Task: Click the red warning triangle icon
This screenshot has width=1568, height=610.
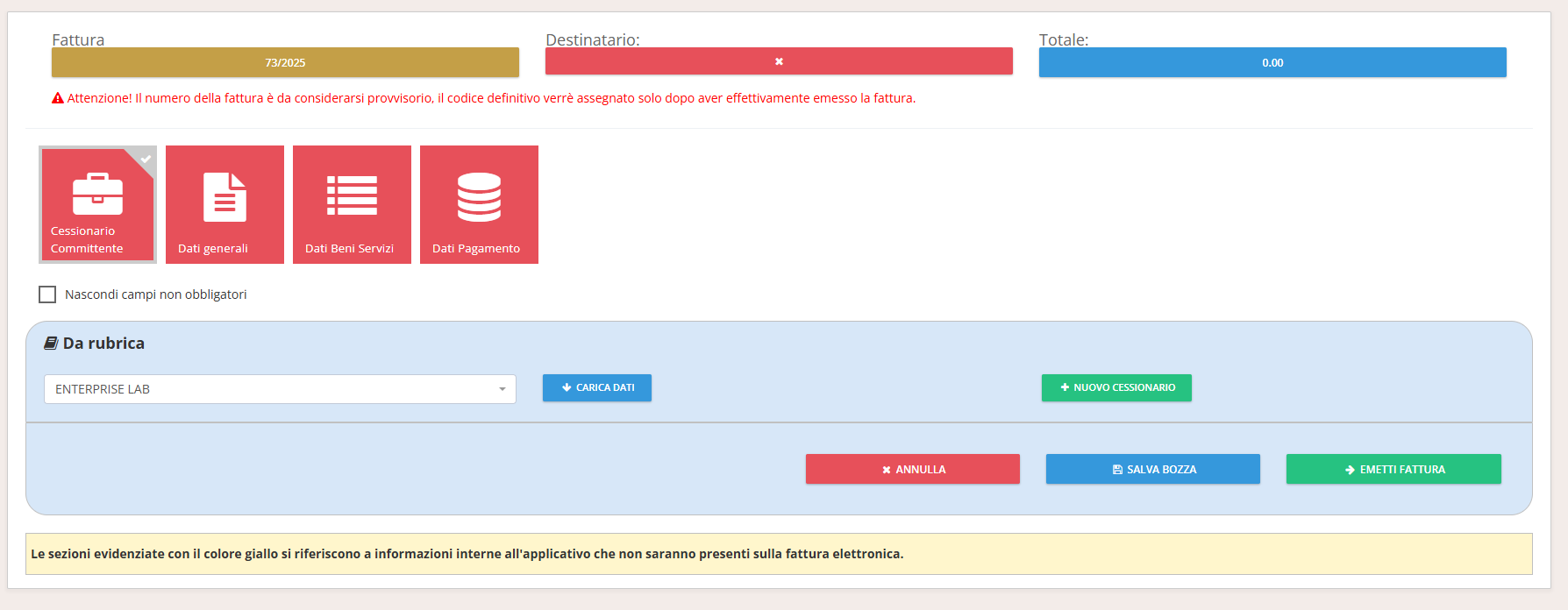Action: coord(58,98)
